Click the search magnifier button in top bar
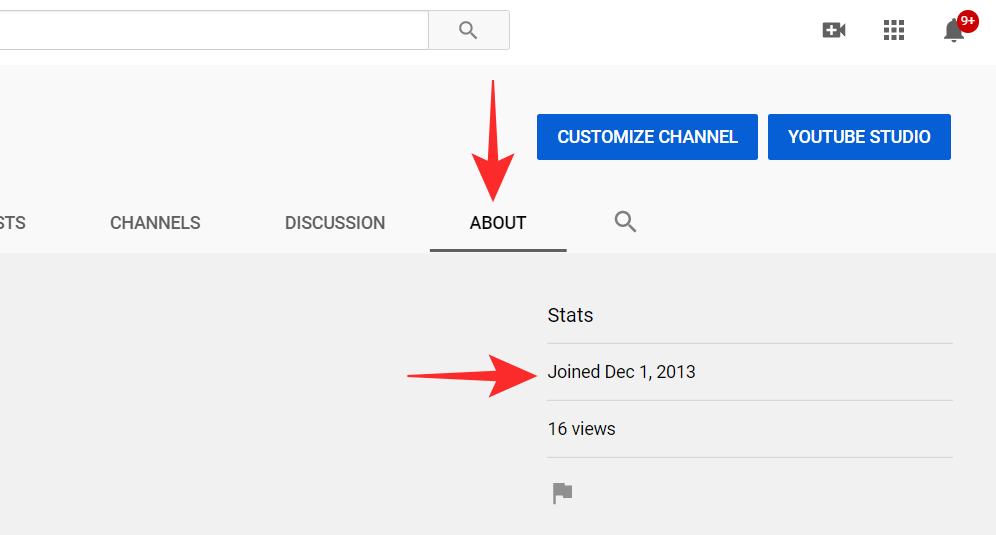The height and width of the screenshot is (535, 996). pyautogui.click(x=468, y=30)
